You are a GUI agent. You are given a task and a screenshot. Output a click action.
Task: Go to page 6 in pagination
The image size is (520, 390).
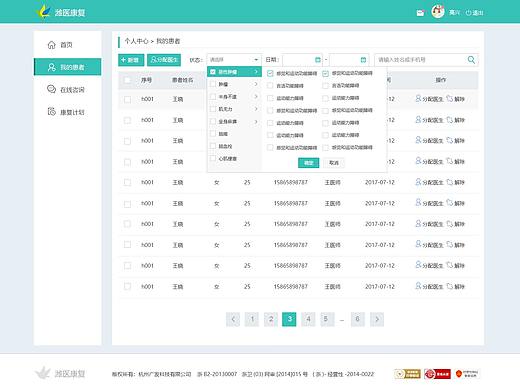coord(358,319)
